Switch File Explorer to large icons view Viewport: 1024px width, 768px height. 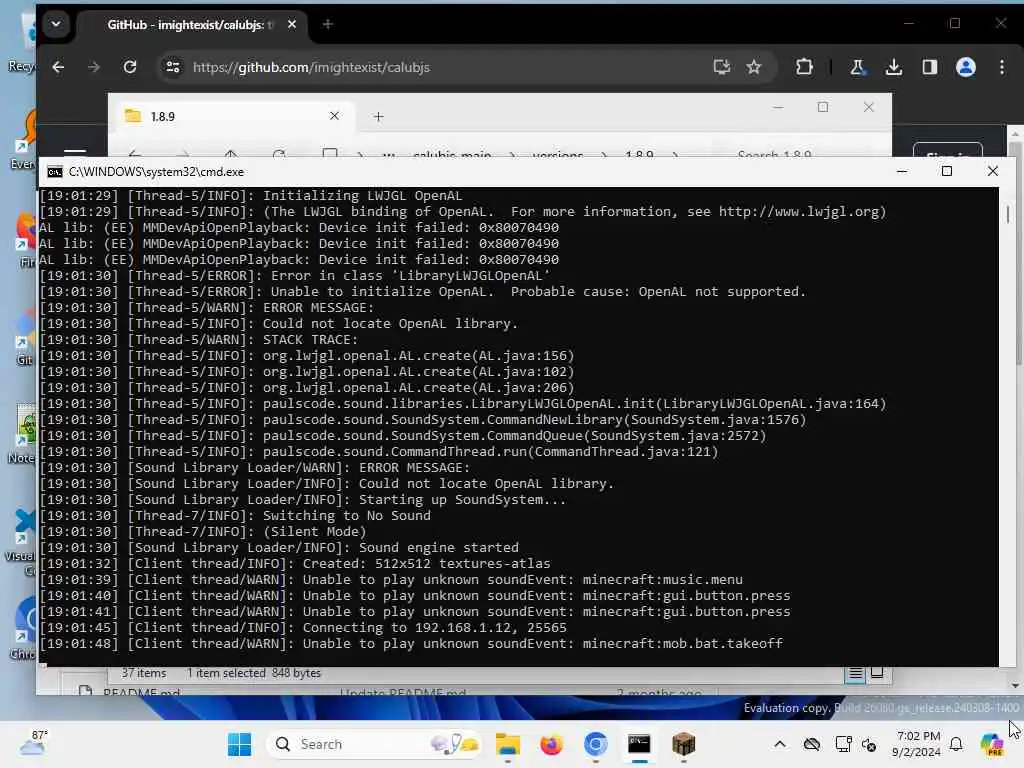877,673
